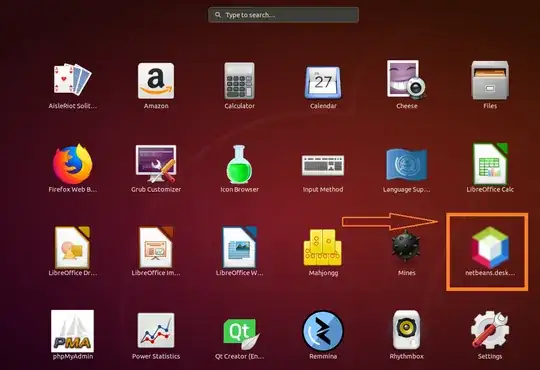Image resolution: width=540 pixels, height=370 pixels.
Task: Click the Type to search field
Action: point(283,15)
